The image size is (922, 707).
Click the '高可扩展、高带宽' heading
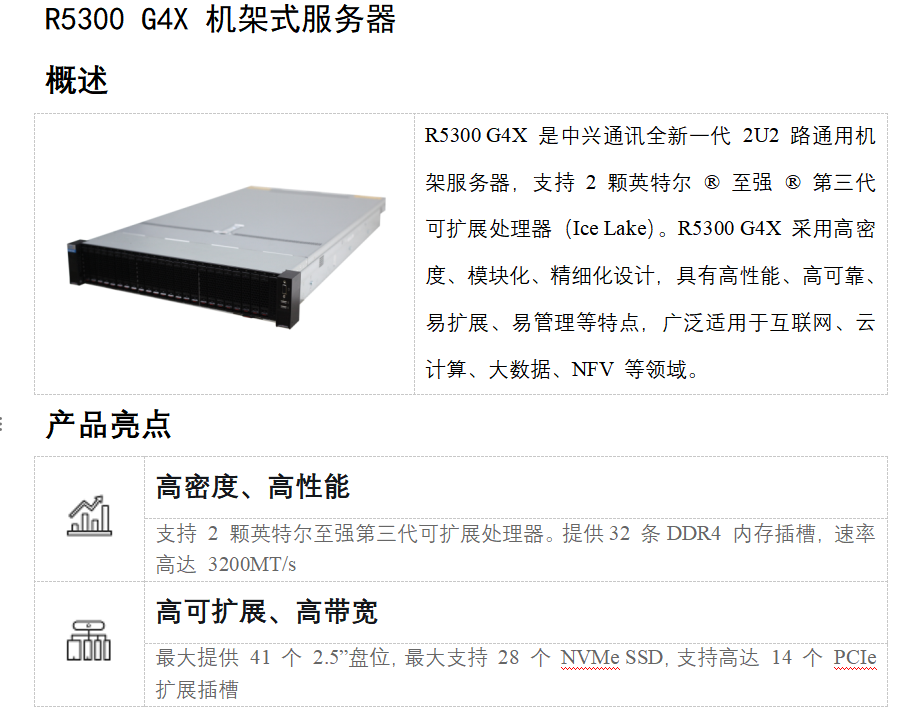tap(267, 612)
